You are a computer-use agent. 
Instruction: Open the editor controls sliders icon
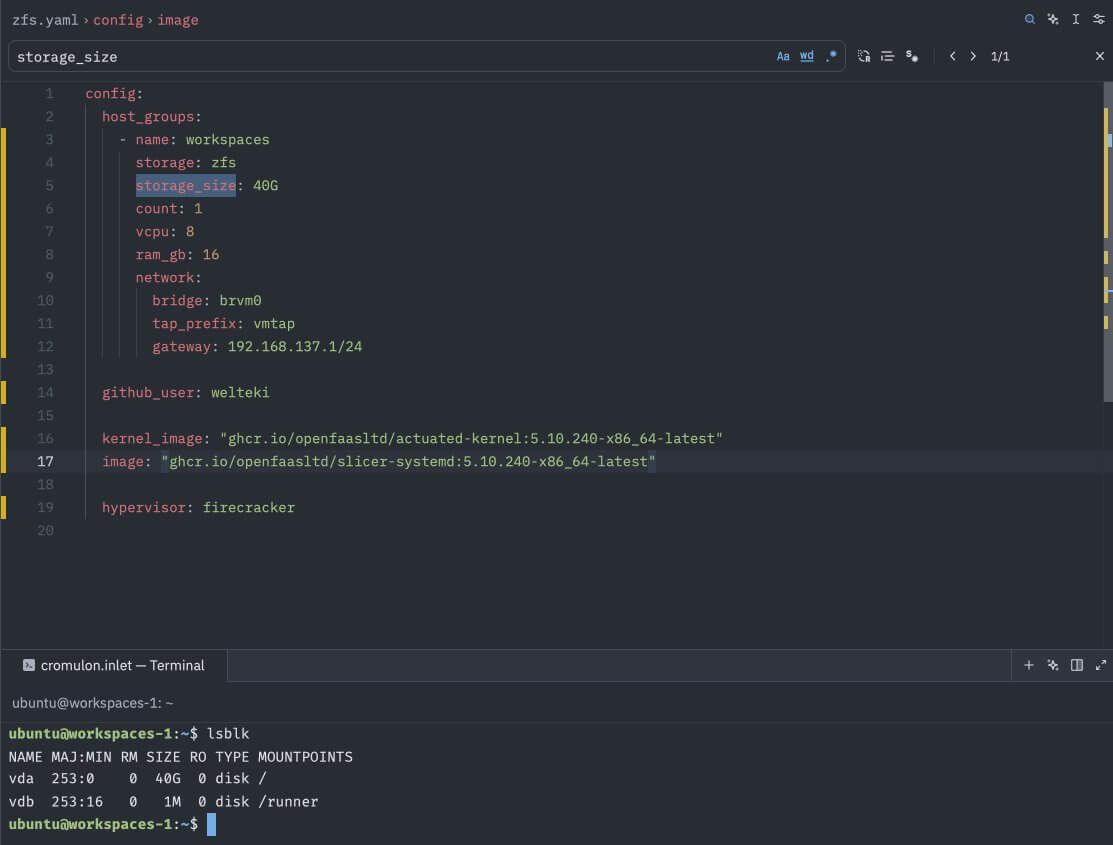point(1099,19)
